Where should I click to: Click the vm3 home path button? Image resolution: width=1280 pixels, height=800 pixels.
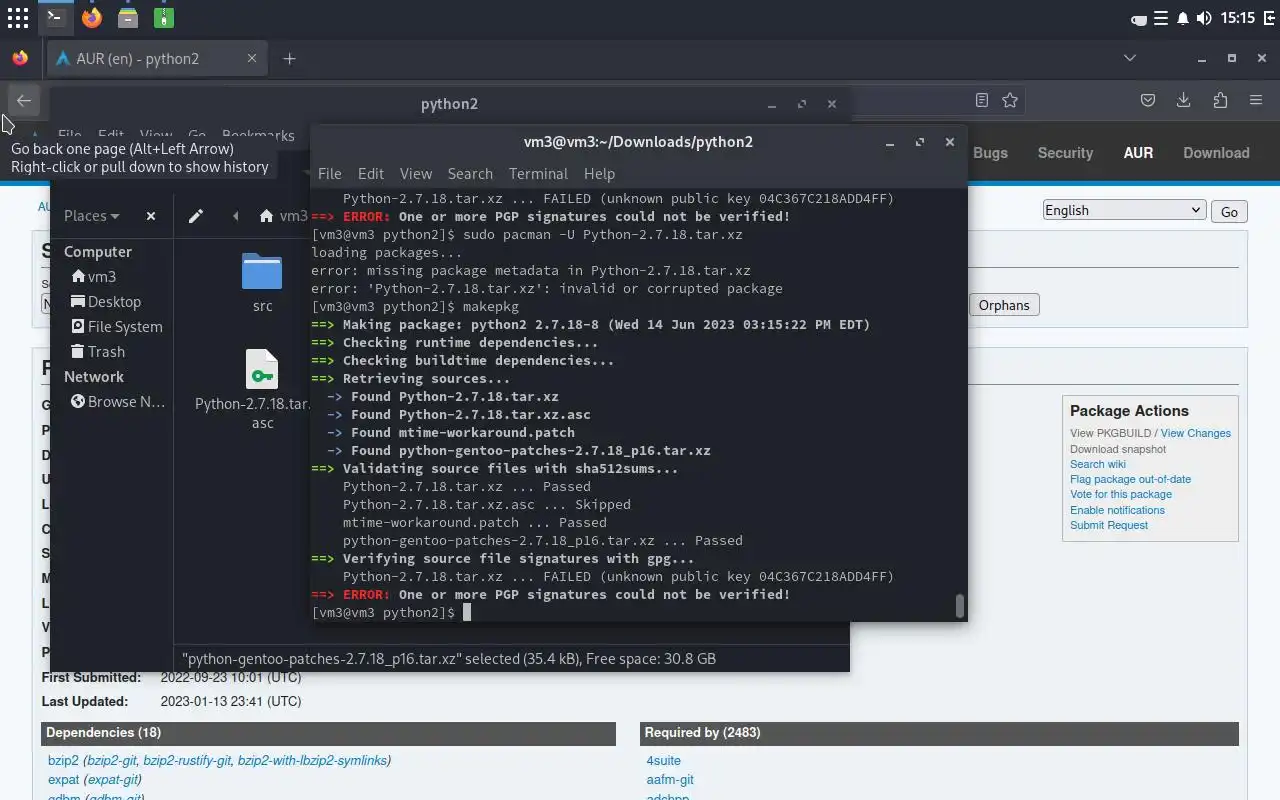coord(284,216)
